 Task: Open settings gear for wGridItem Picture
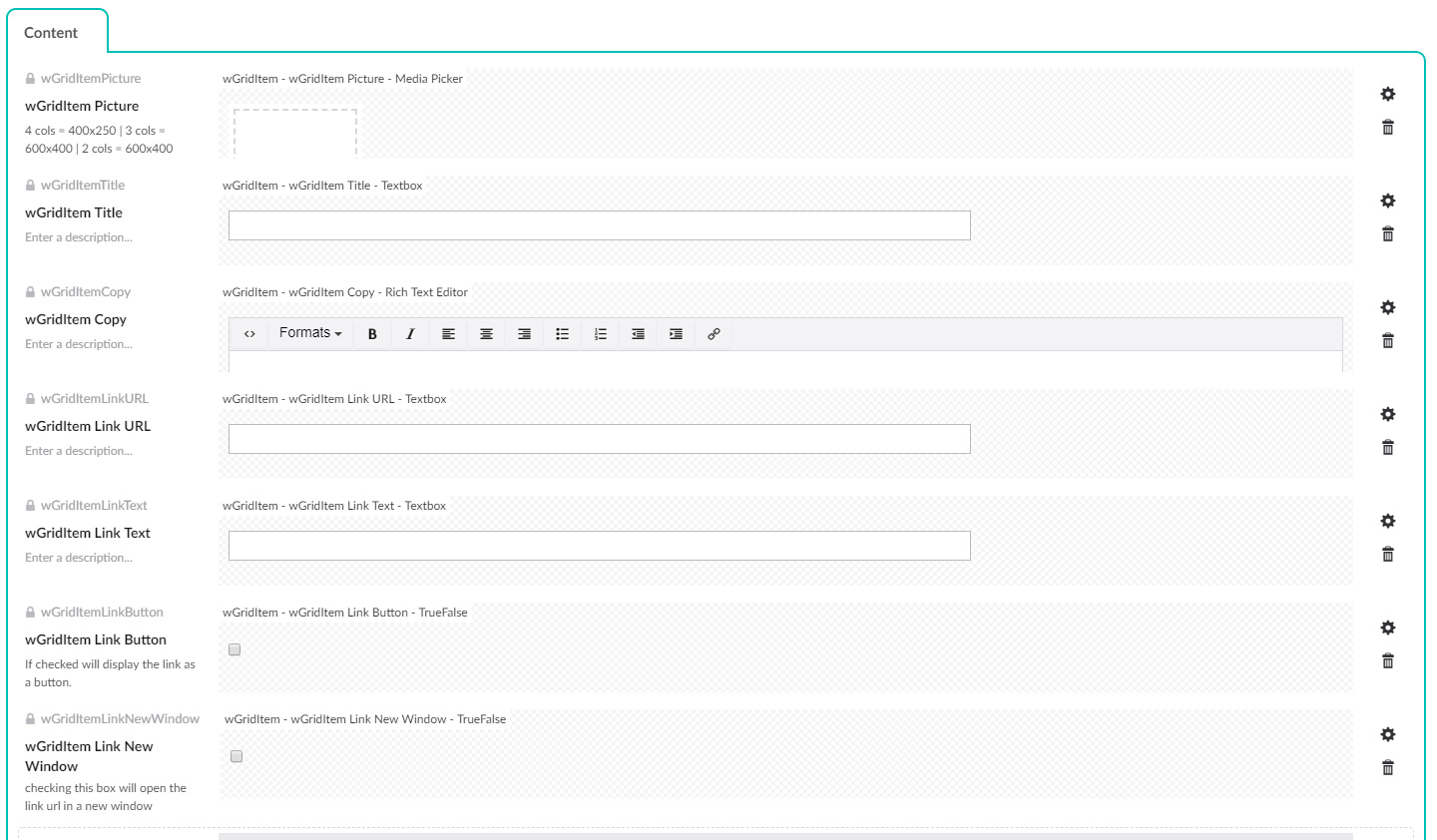pos(1387,94)
